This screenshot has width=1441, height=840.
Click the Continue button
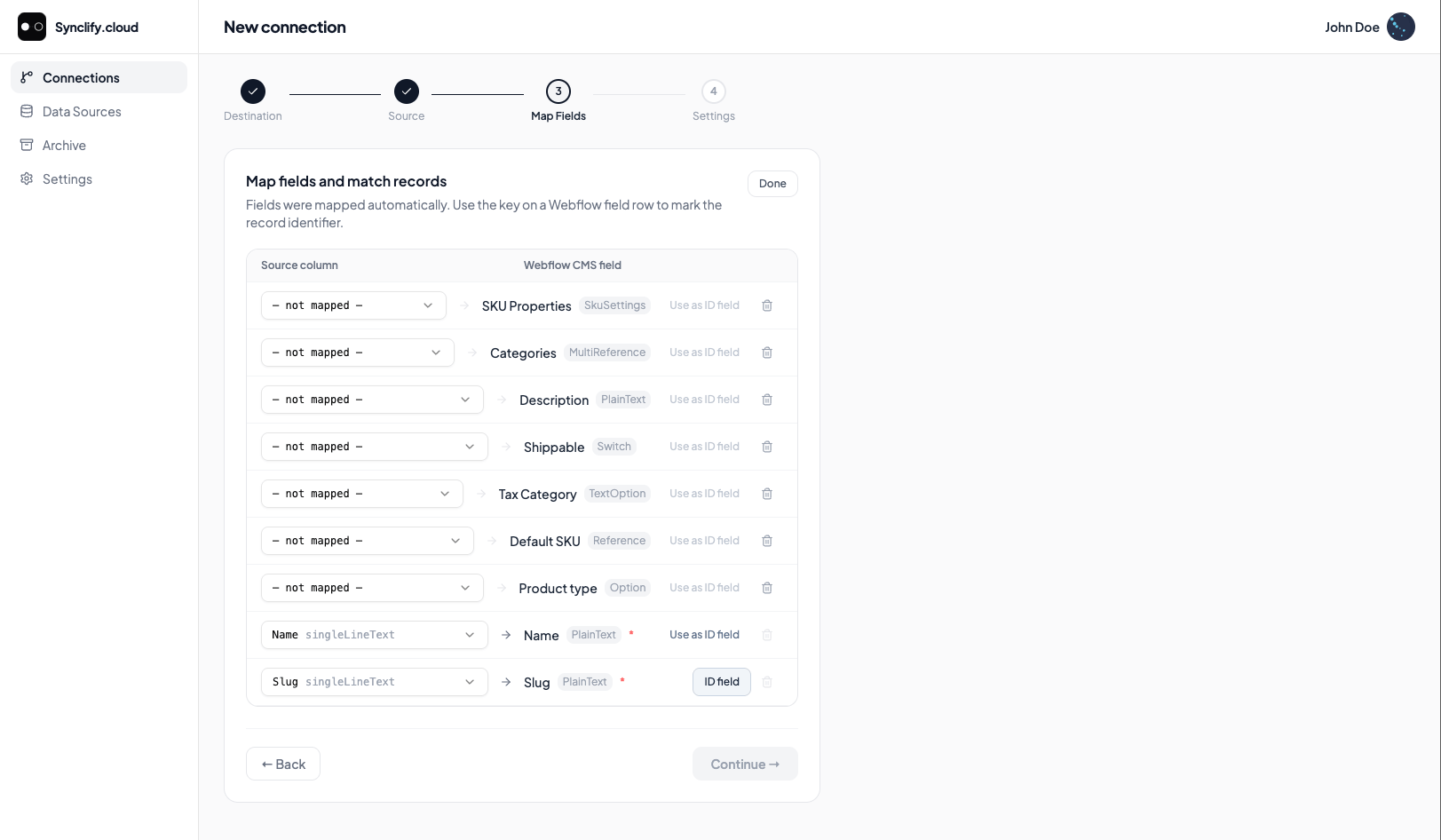pyautogui.click(x=745, y=764)
